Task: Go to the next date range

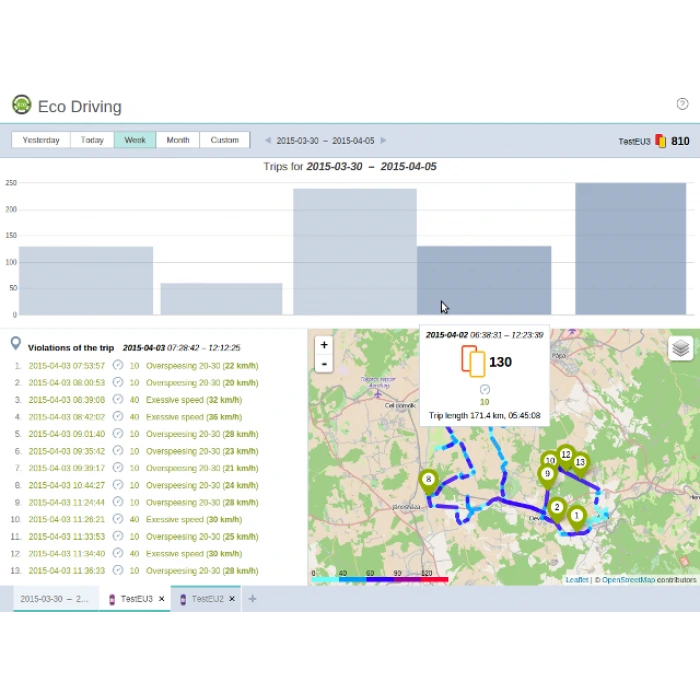Action: [x=383, y=141]
